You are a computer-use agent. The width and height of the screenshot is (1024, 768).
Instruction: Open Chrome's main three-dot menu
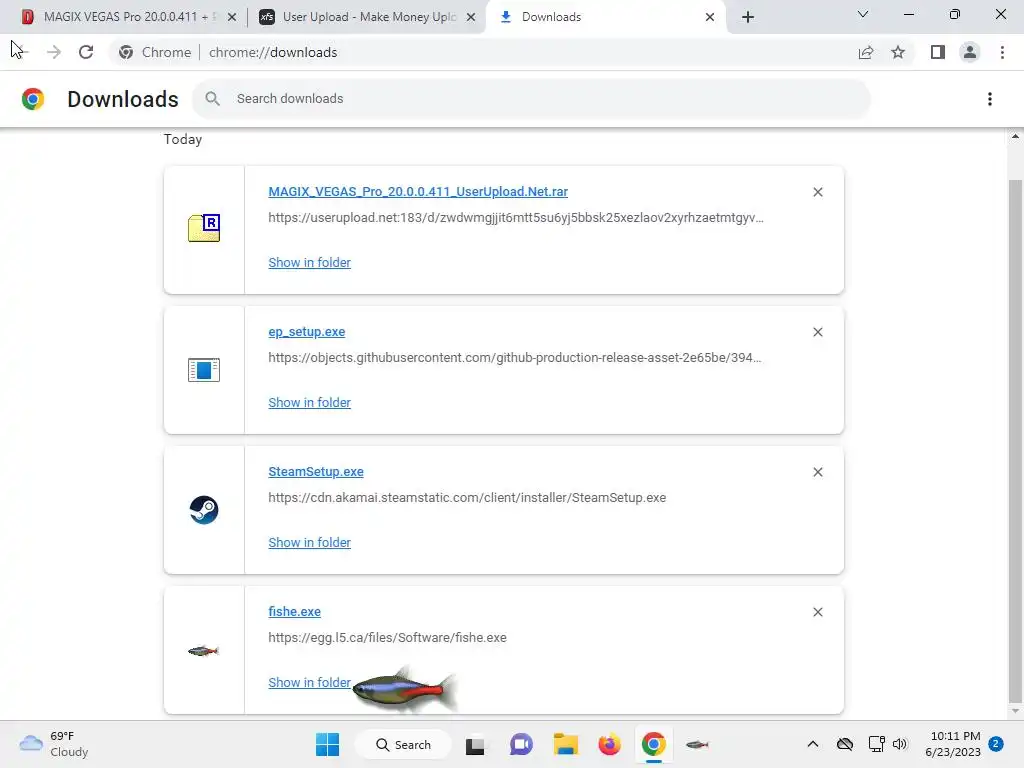1002,52
